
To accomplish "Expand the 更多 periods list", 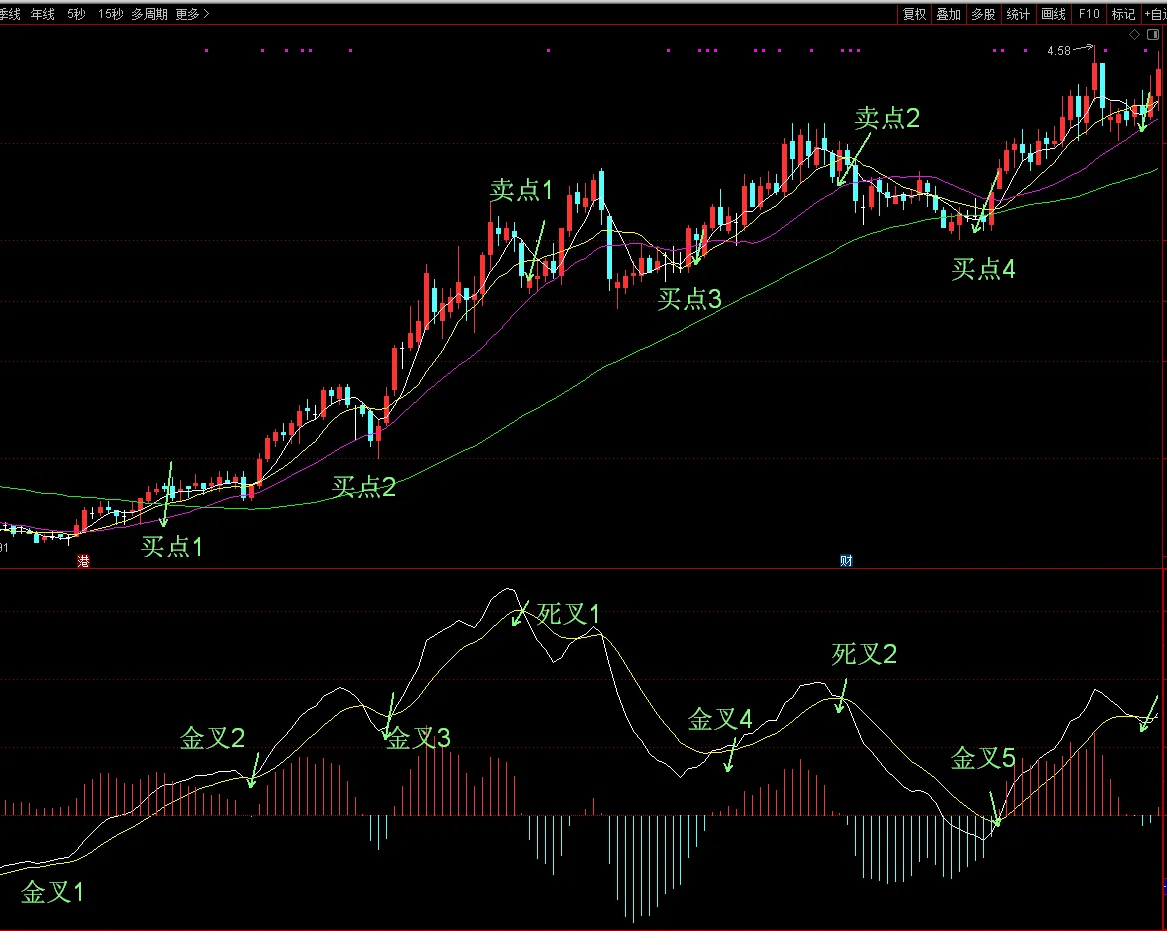I will (192, 14).
